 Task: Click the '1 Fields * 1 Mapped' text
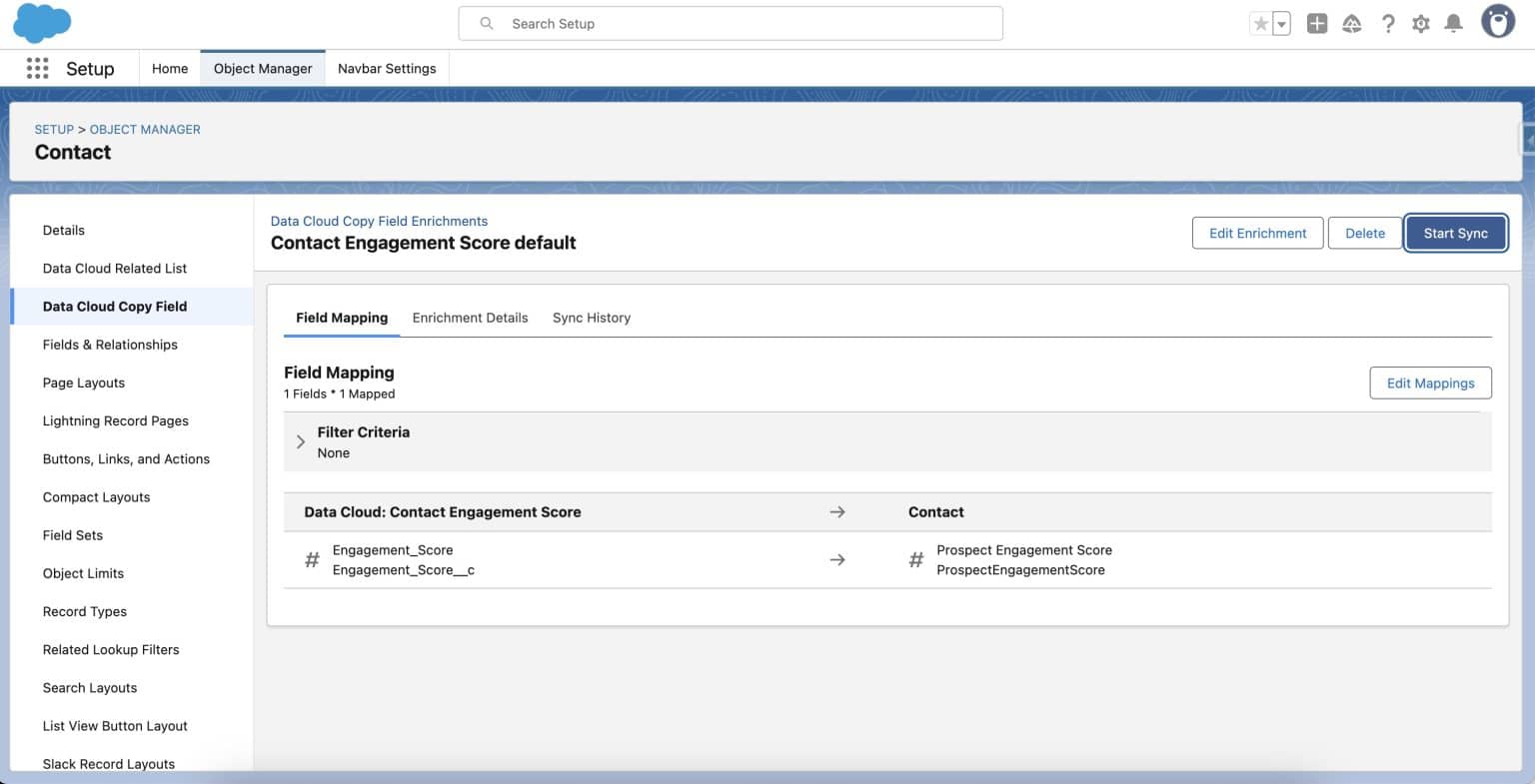(340, 393)
